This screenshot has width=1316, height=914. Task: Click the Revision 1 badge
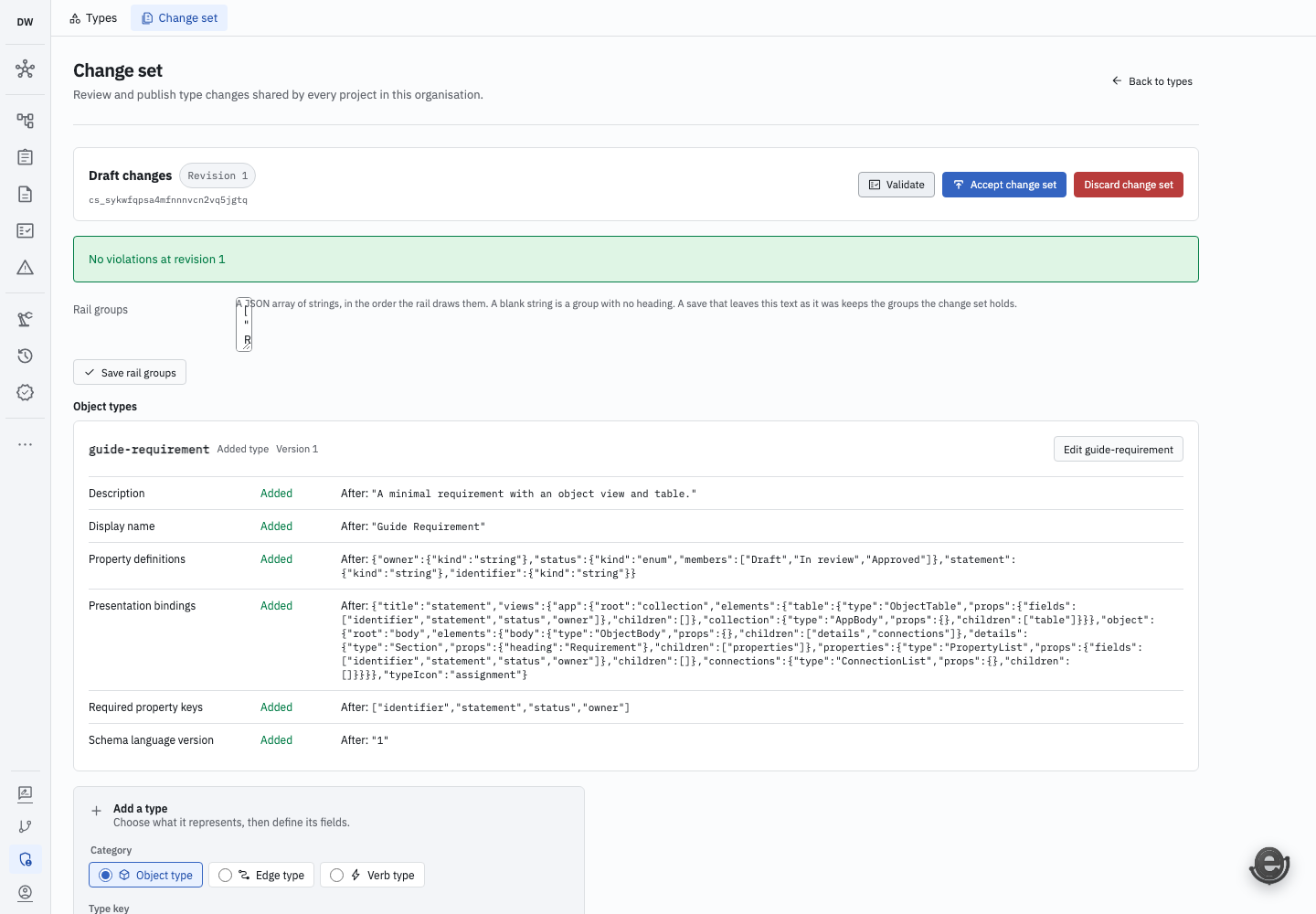[218, 175]
